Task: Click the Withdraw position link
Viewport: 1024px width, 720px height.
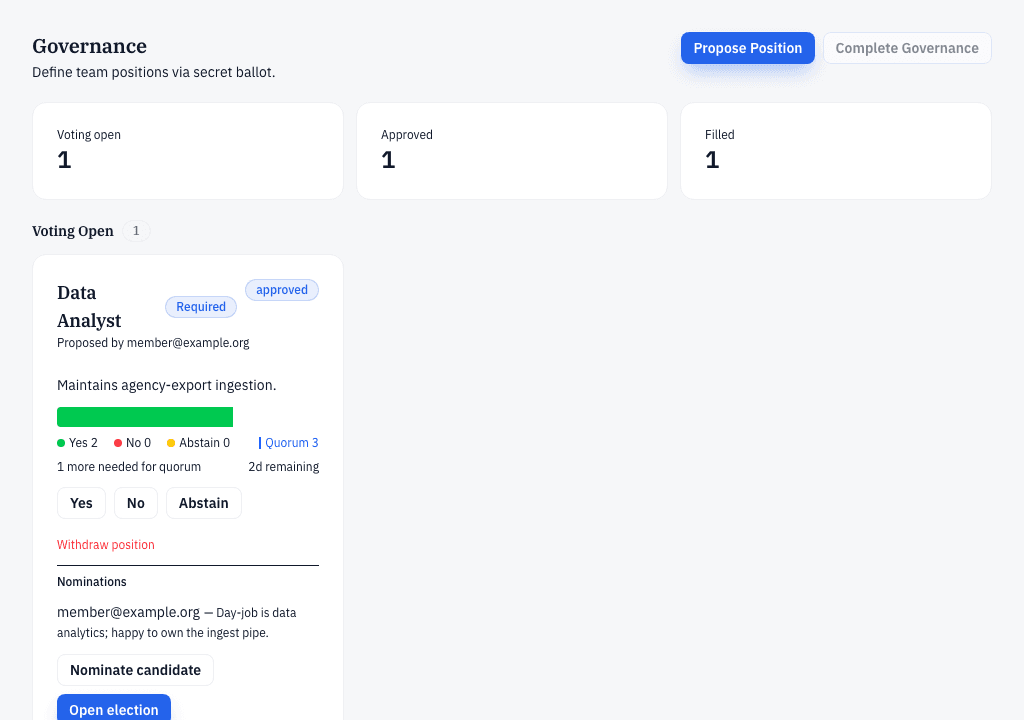Action: [106, 545]
